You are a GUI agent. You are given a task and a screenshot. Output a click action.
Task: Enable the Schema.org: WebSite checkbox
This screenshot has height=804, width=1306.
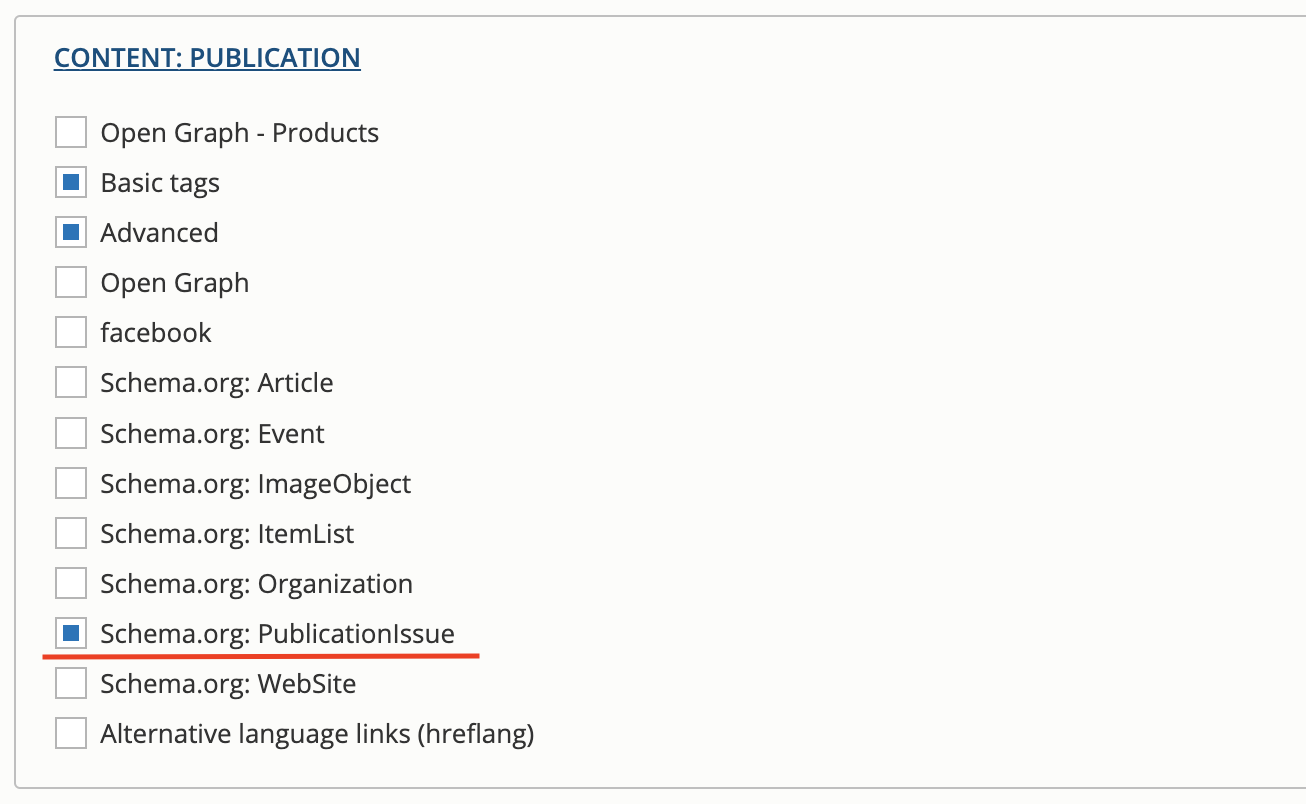point(70,682)
